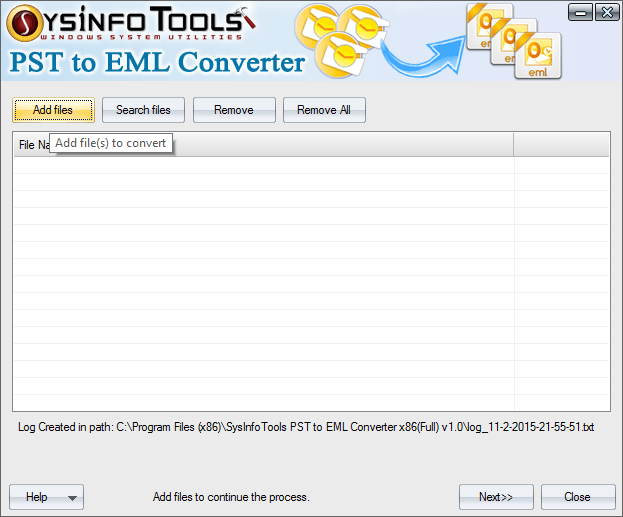
Task: Expand the Help dropdown arrow
Action: (72, 498)
